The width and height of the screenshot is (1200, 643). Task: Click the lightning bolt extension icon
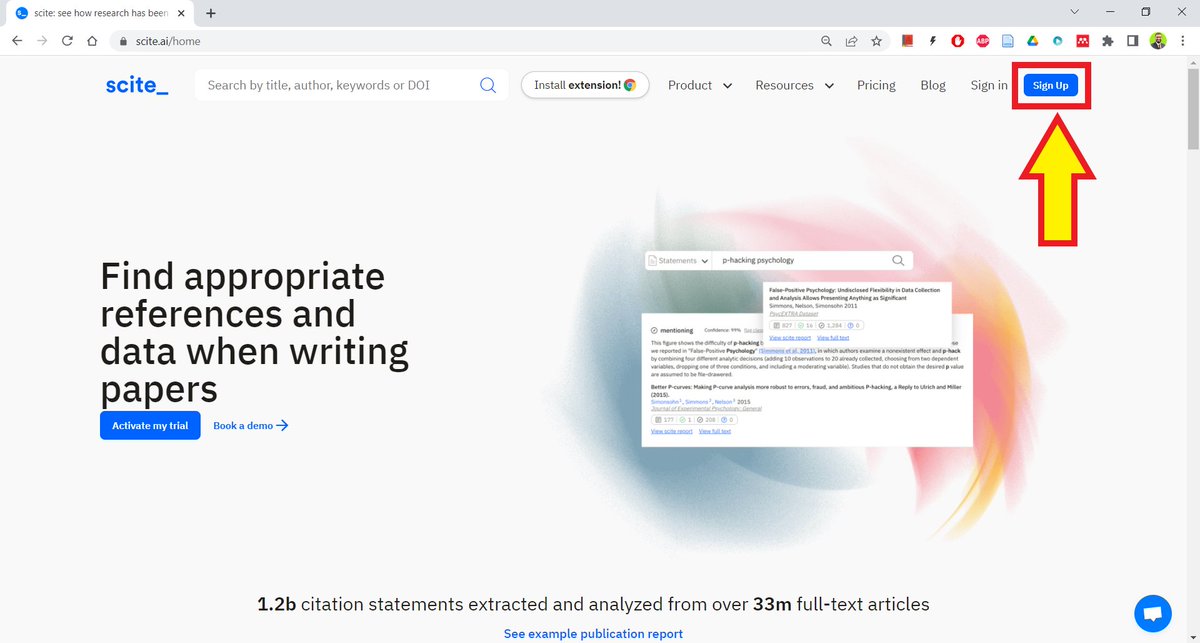(933, 41)
